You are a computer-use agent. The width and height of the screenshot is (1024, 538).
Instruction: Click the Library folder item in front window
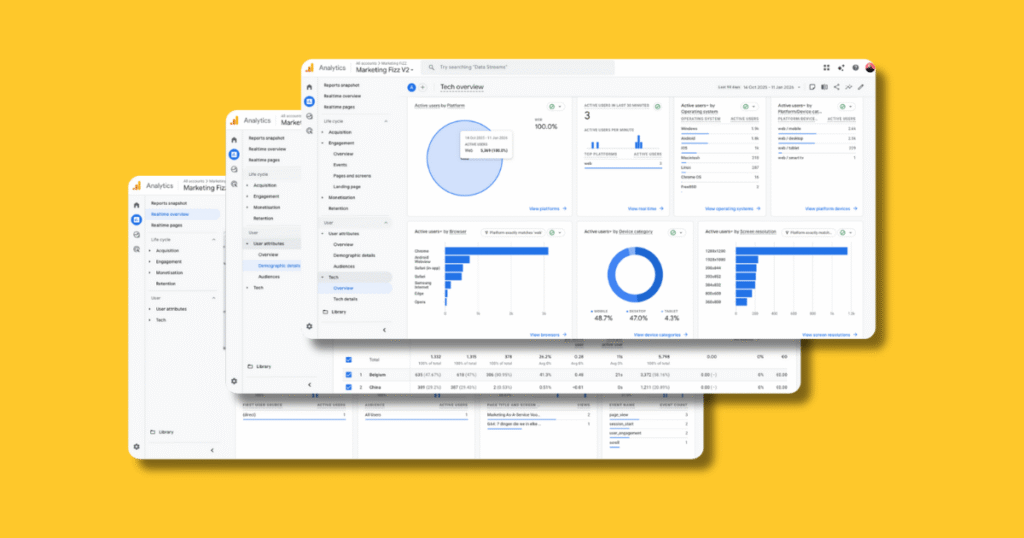(x=334, y=312)
